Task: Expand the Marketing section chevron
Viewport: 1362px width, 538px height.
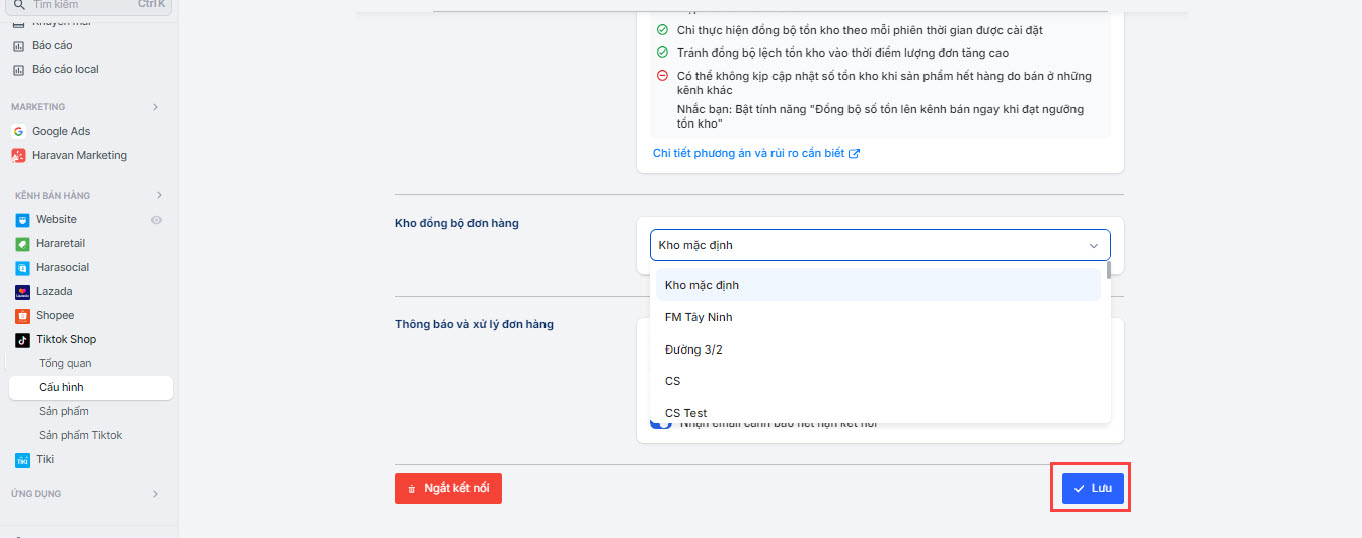Action: point(155,107)
